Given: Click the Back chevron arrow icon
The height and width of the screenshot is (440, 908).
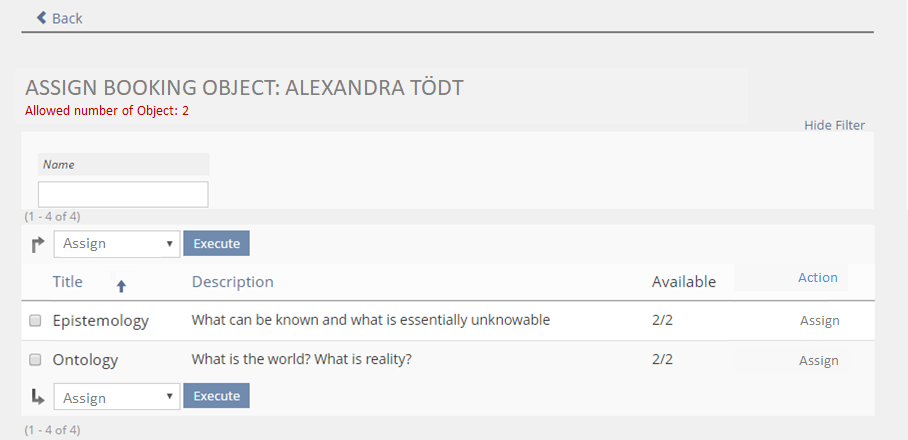Looking at the screenshot, I should [x=41, y=17].
